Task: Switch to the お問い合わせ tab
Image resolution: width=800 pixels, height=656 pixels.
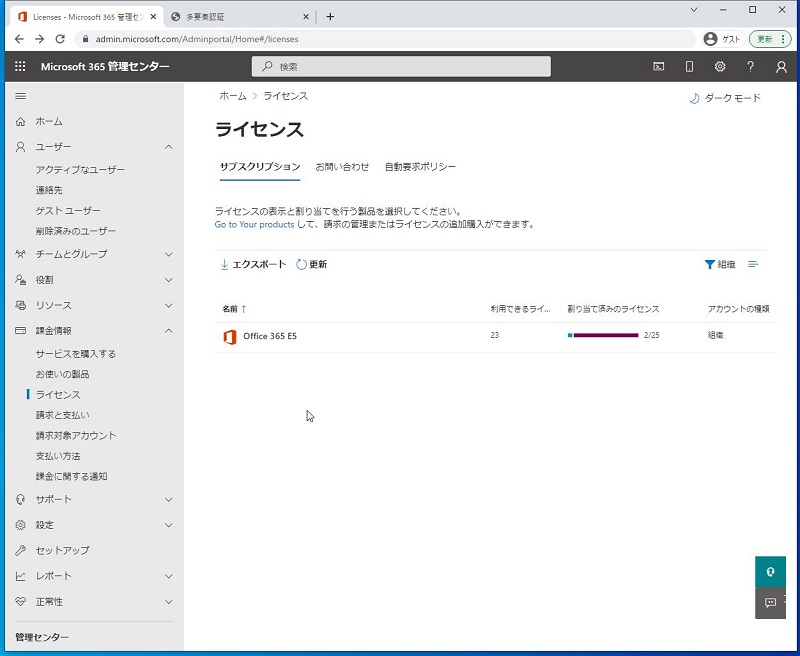Action: tap(342, 167)
